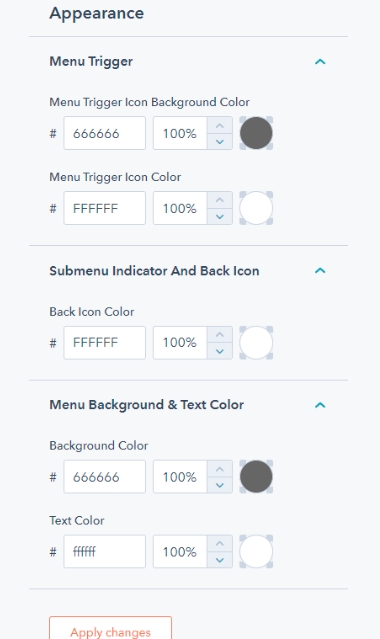The height and width of the screenshot is (639, 380).
Task: Collapse the Menu Trigger section
Action: tap(320, 62)
